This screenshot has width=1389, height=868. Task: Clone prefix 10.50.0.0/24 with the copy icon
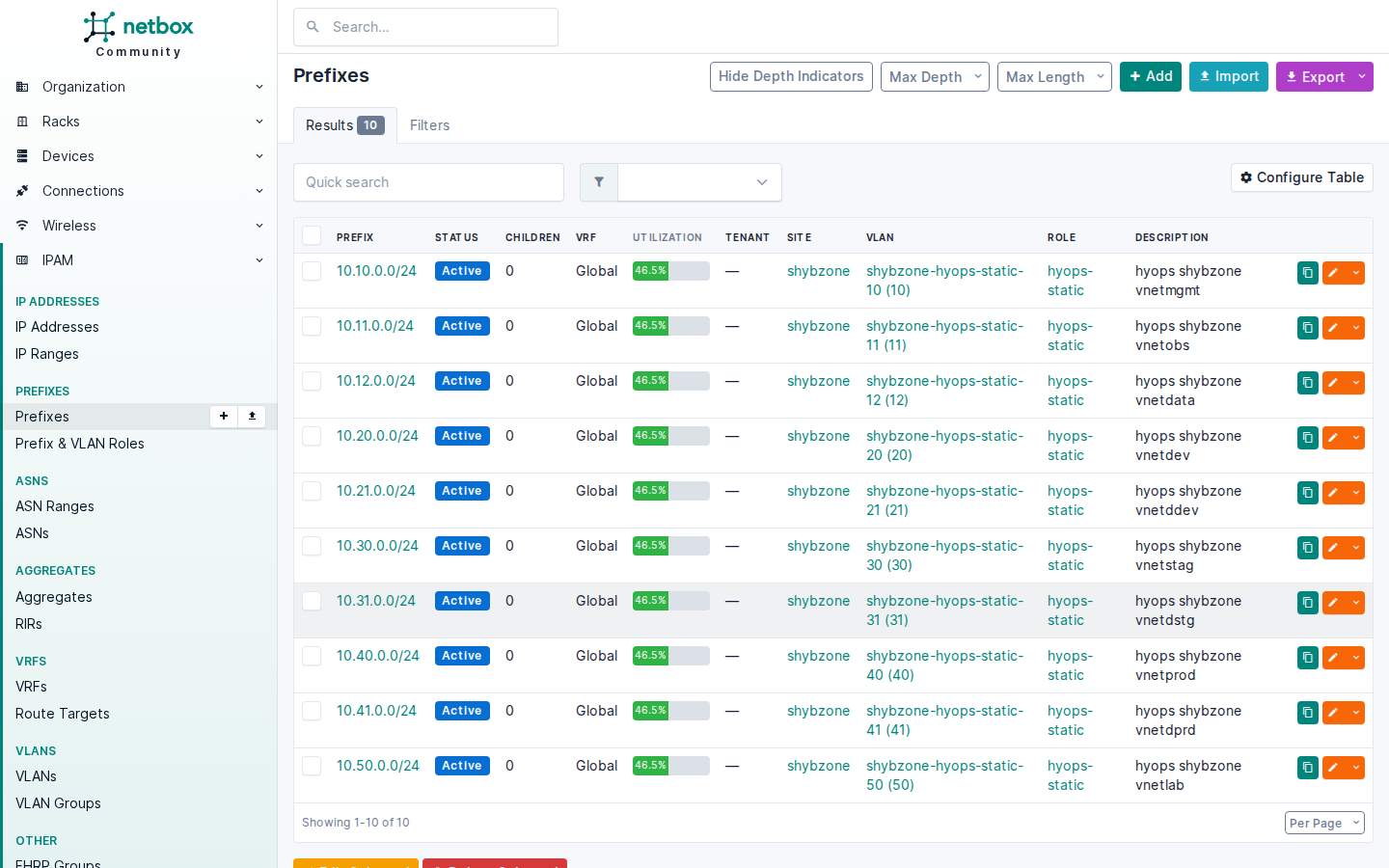coord(1308,768)
